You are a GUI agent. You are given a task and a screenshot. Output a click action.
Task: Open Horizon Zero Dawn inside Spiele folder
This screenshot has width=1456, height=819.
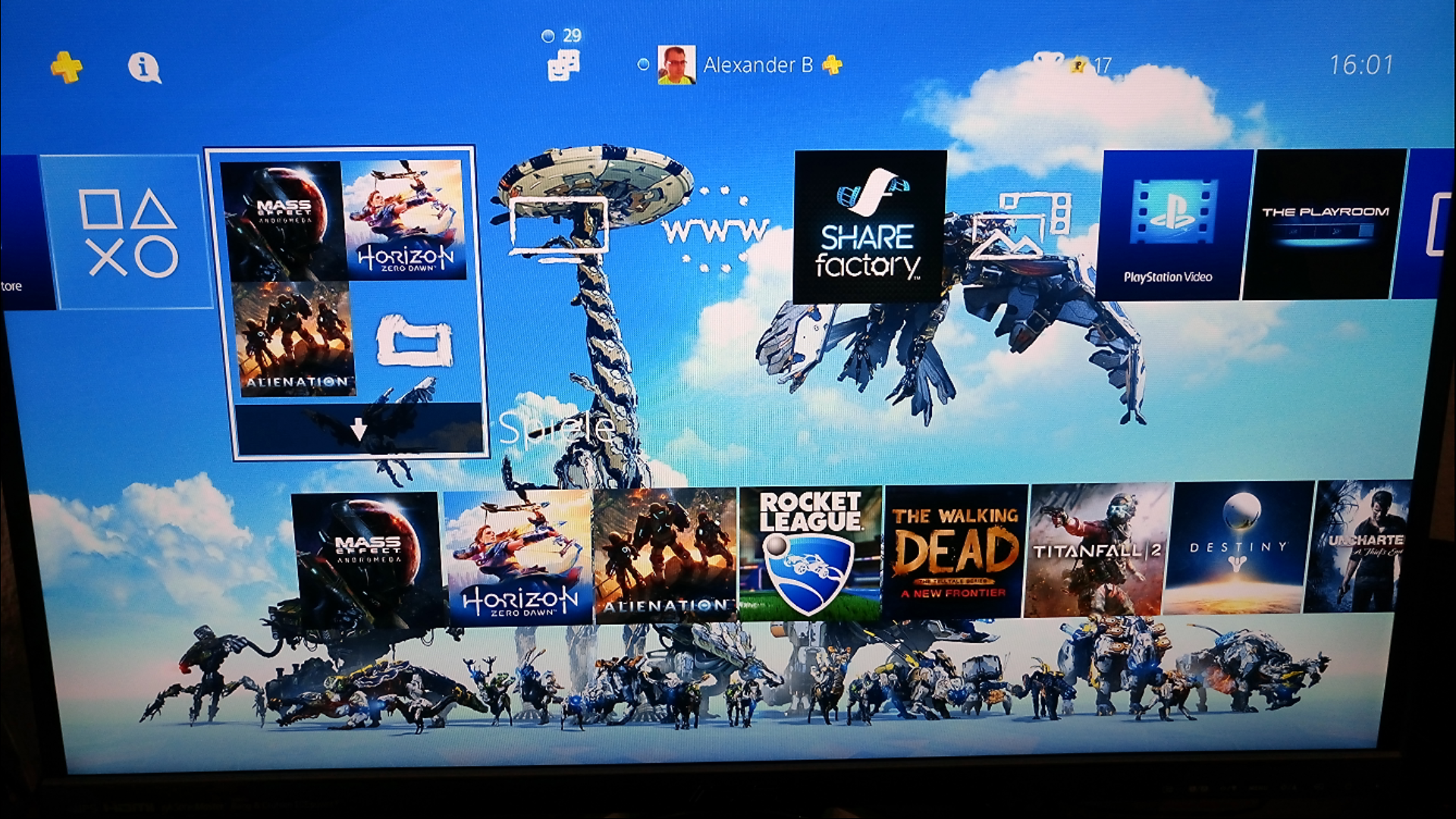tap(405, 220)
